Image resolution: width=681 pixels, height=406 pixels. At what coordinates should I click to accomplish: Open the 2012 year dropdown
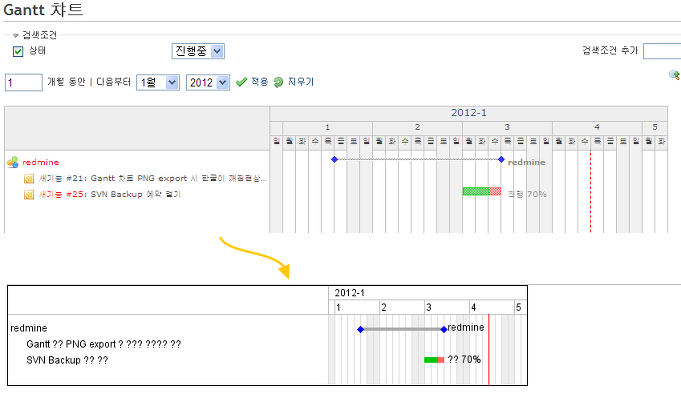(208, 83)
